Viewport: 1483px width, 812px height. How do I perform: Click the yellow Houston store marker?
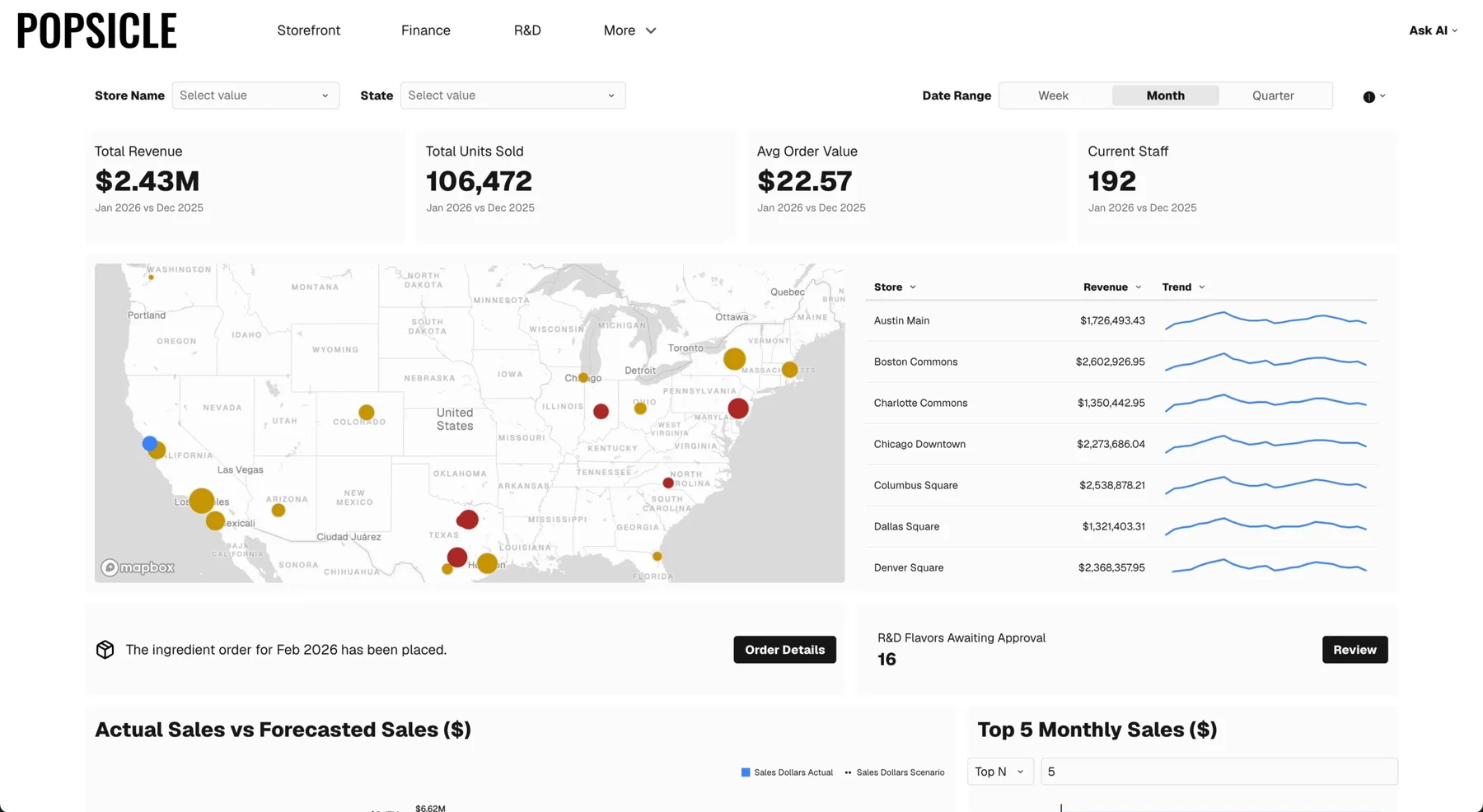(487, 563)
